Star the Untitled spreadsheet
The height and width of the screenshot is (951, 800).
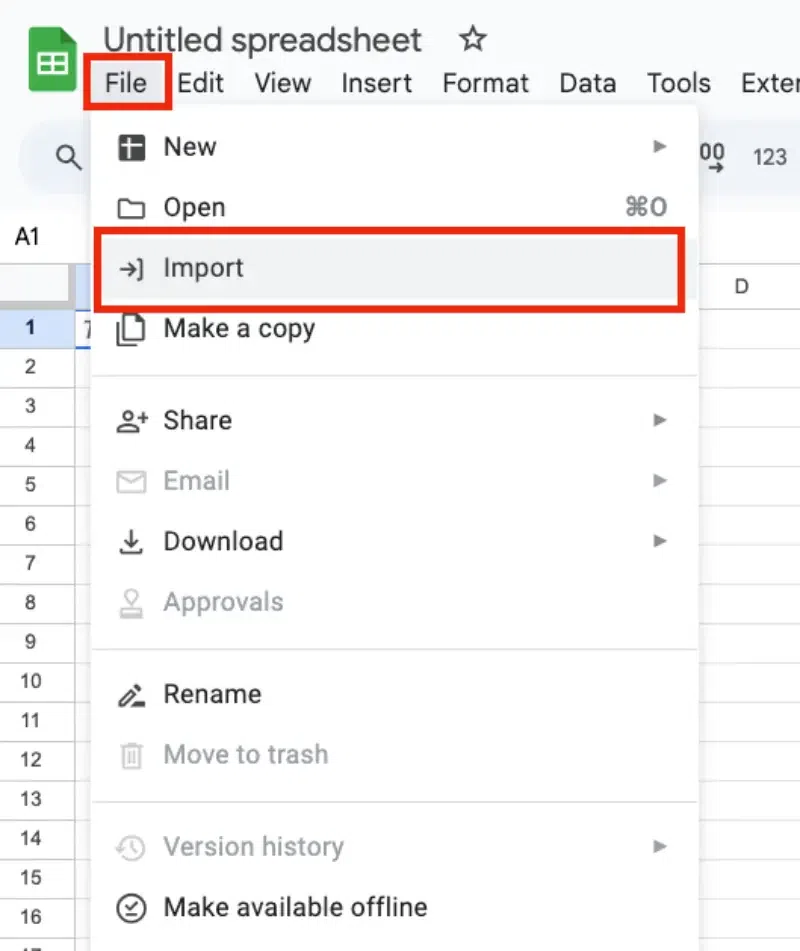coord(470,40)
